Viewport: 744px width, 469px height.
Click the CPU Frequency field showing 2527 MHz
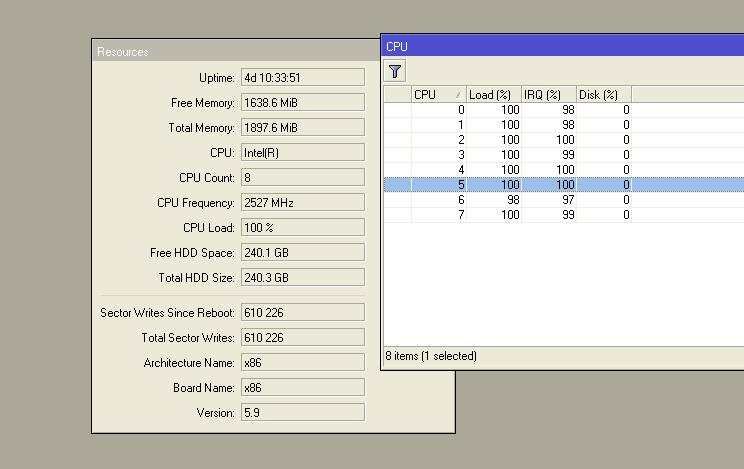tap(303, 203)
